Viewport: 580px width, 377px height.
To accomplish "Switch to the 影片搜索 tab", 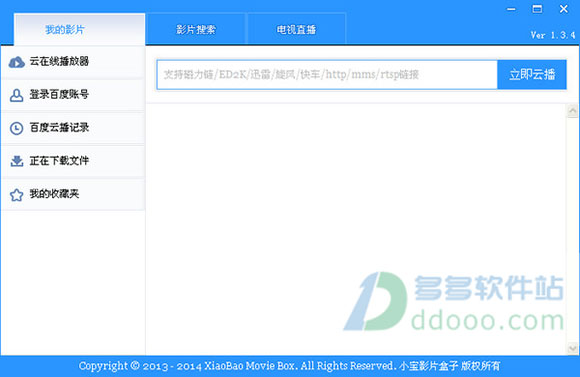I will point(196,29).
